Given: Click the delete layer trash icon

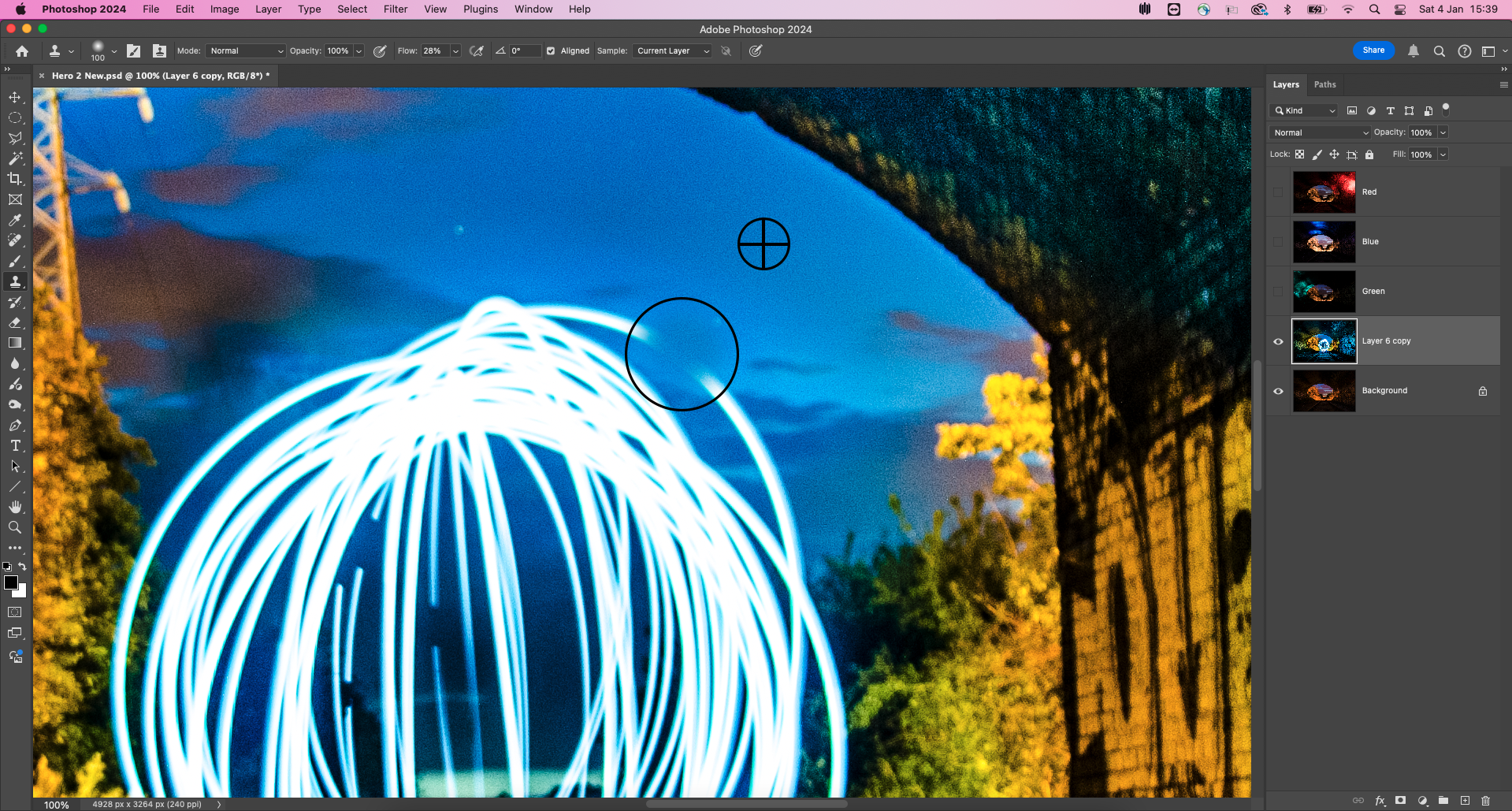Looking at the screenshot, I should 1485,801.
